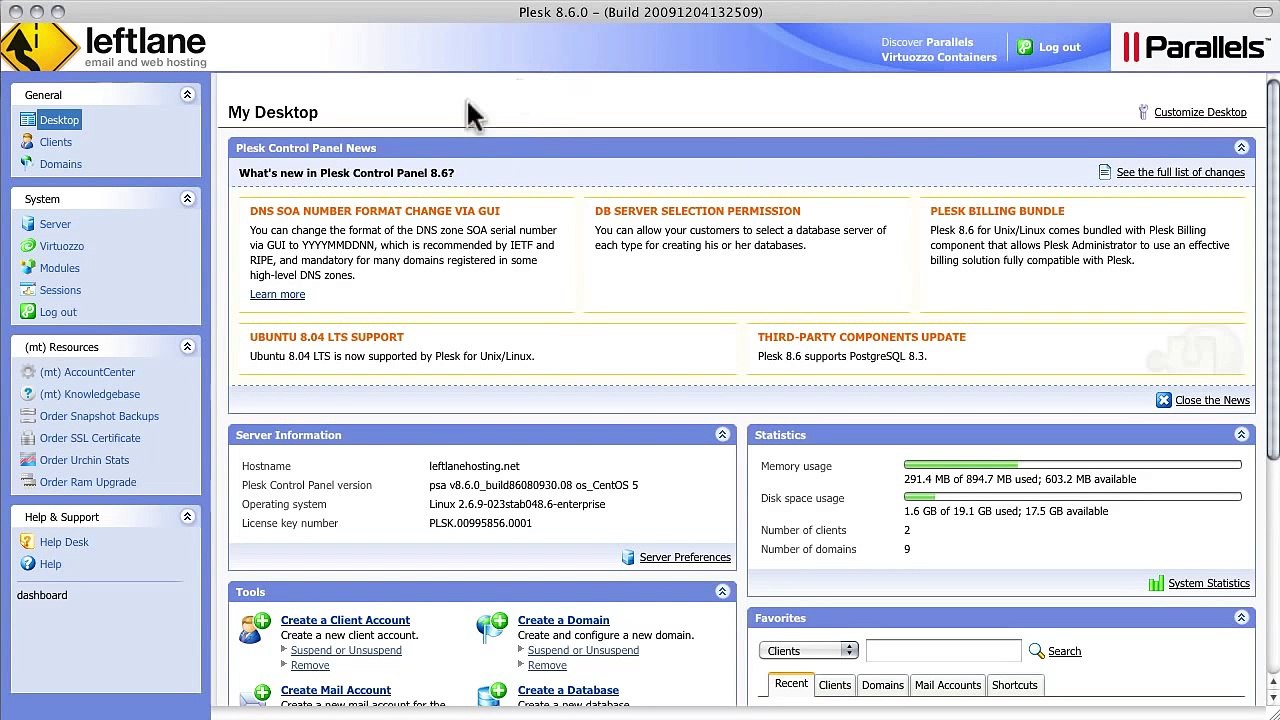Open the Create Mail Account link

[x=336, y=690]
